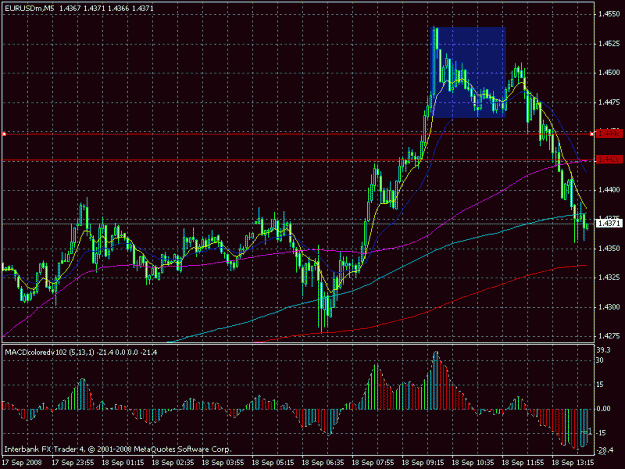Click the 17 Sep 2008 date label
625x469 pixels.
tap(22, 463)
